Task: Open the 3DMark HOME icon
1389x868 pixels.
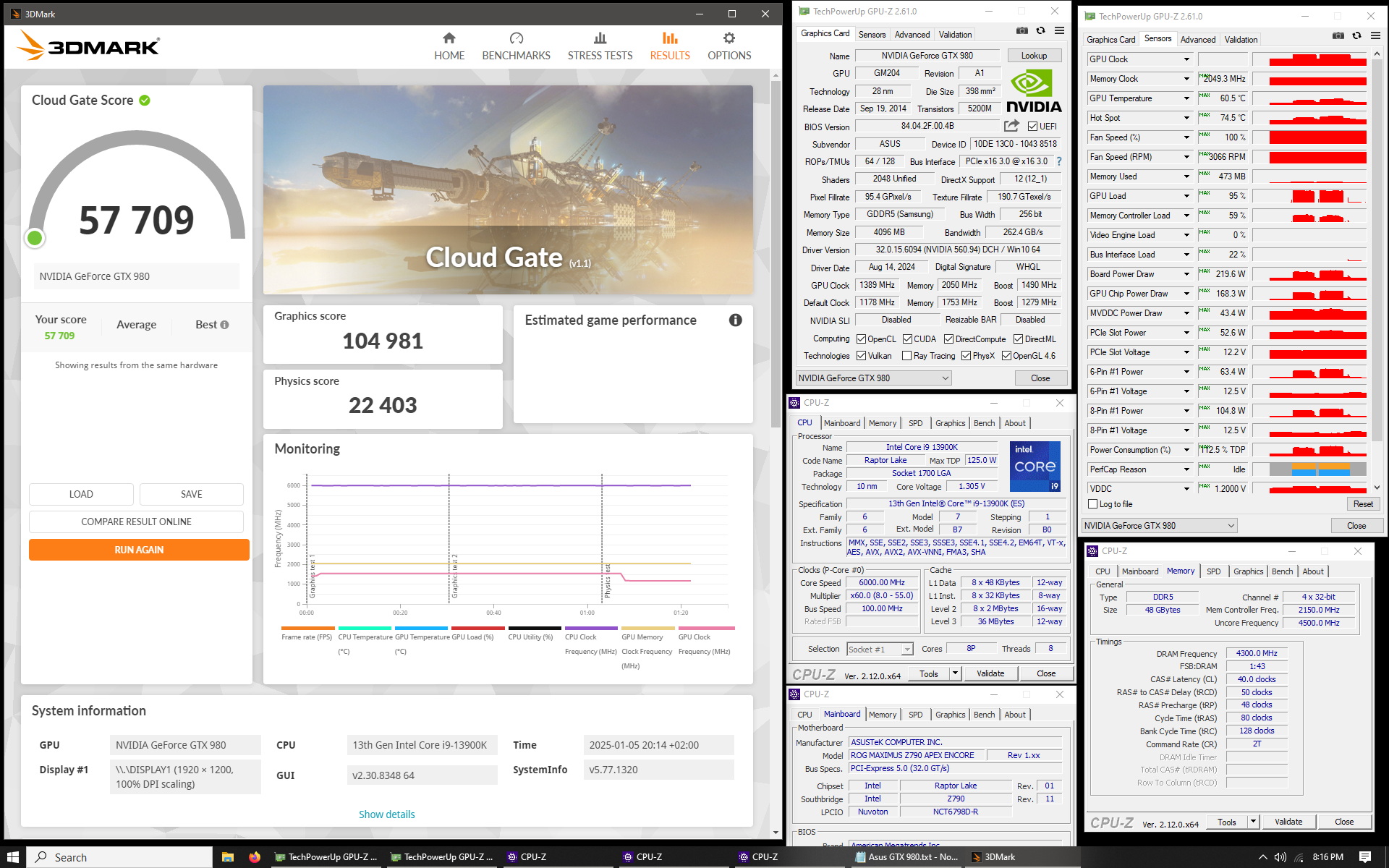Action: point(449,38)
